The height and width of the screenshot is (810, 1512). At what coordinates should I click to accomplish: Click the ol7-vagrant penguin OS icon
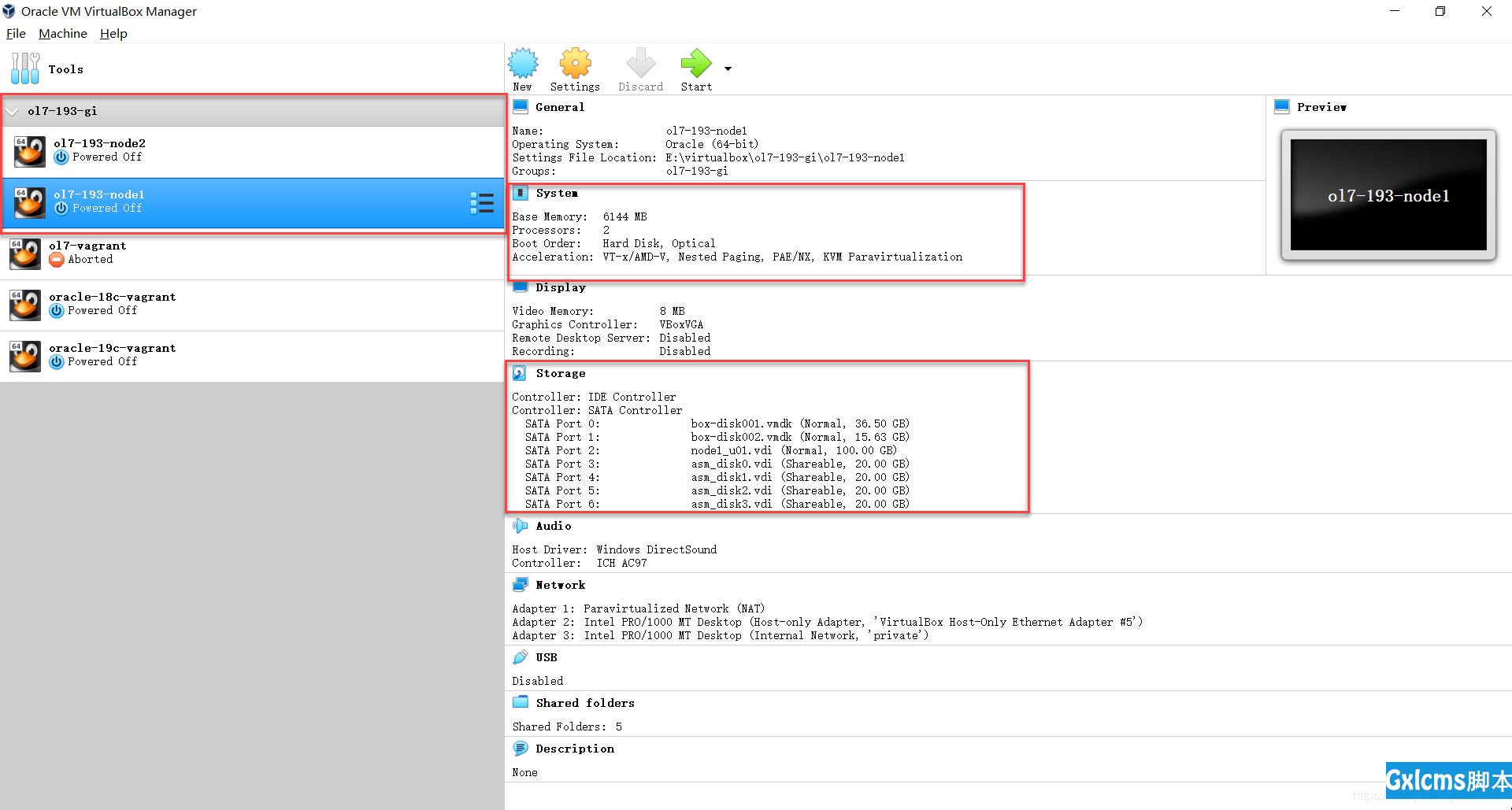pyautogui.click(x=25, y=253)
